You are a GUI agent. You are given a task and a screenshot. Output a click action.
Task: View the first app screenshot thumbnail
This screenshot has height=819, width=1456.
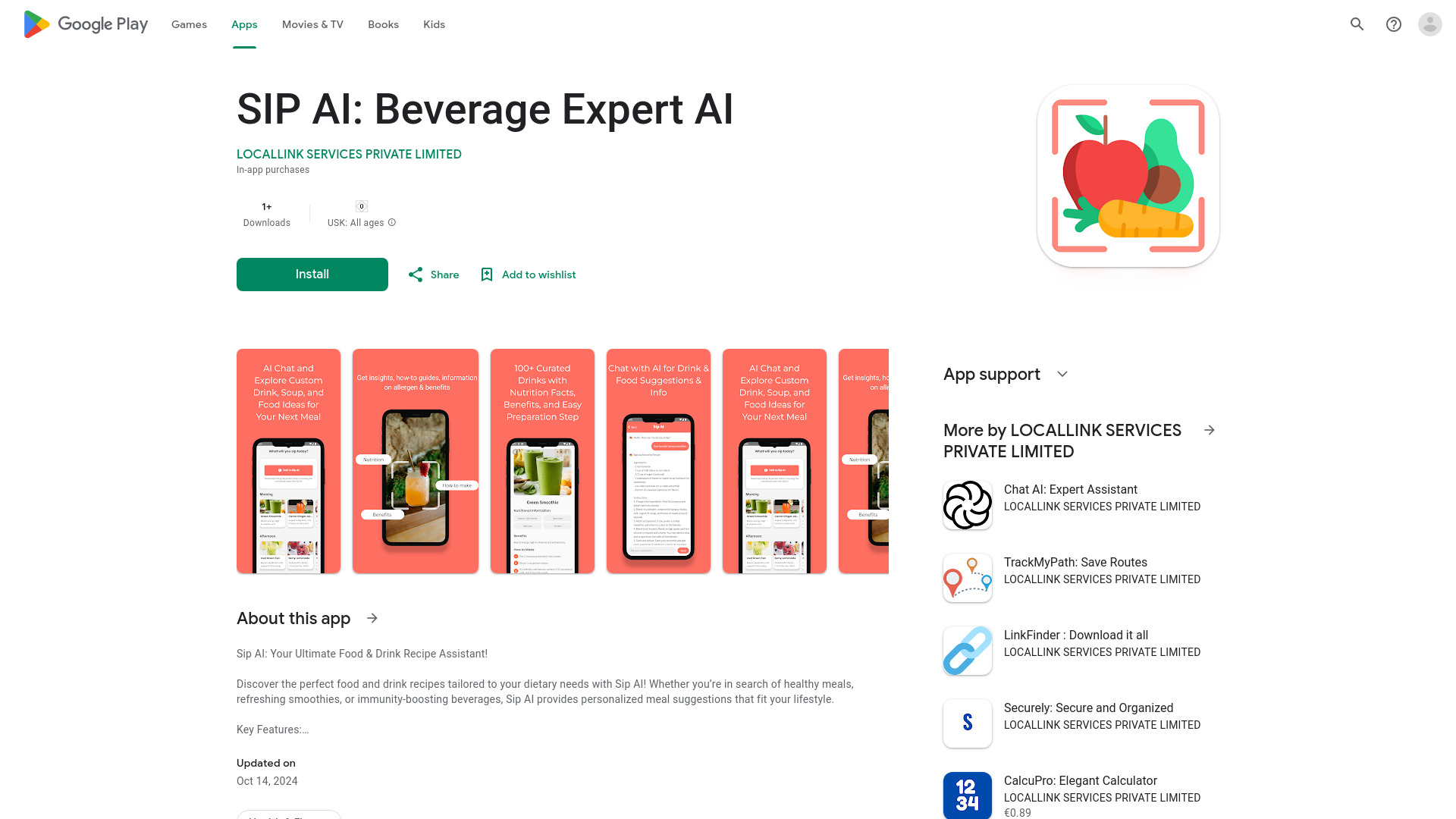click(x=288, y=461)
